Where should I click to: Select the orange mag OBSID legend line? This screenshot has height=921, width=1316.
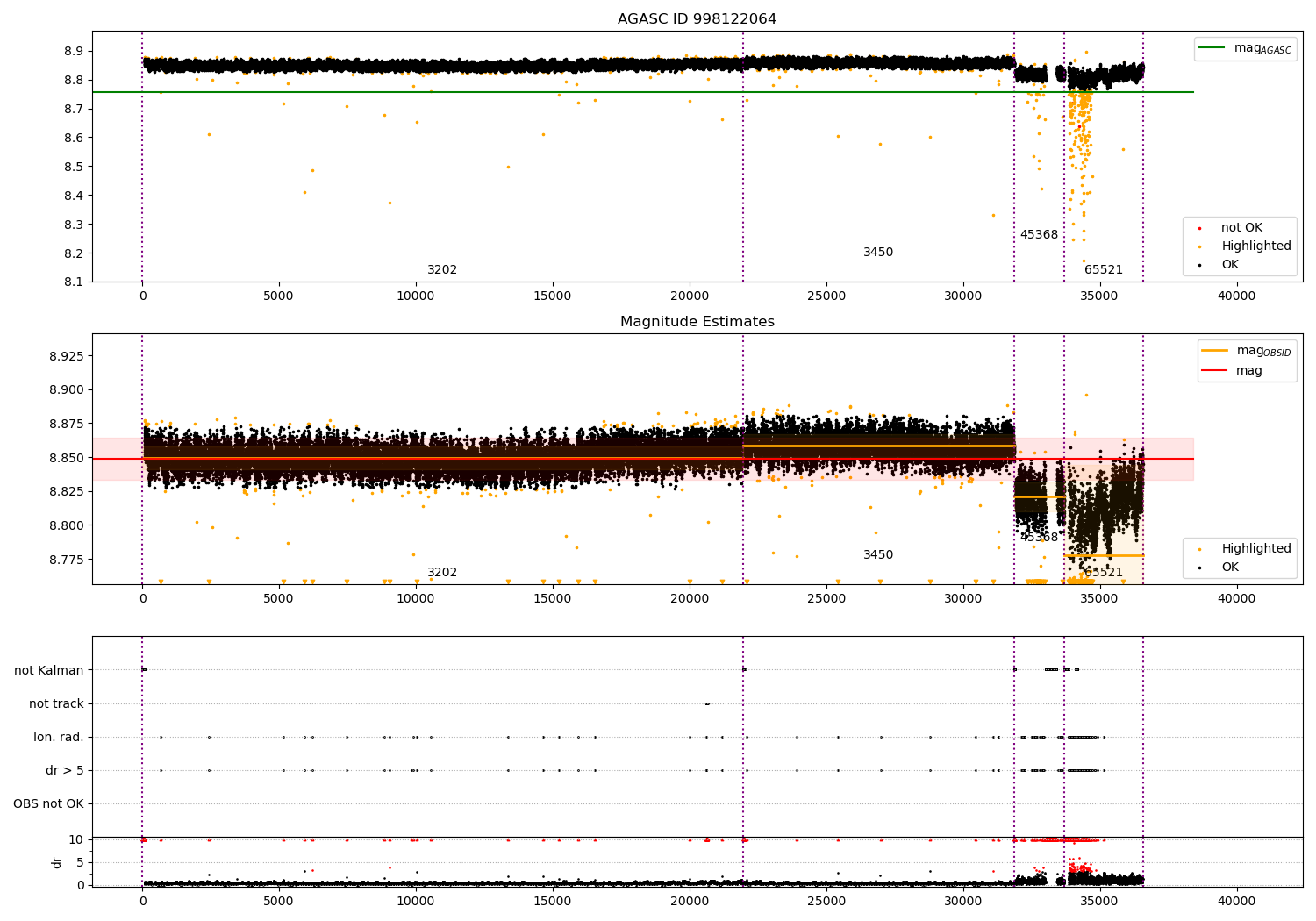click(x=1215, y=350)
